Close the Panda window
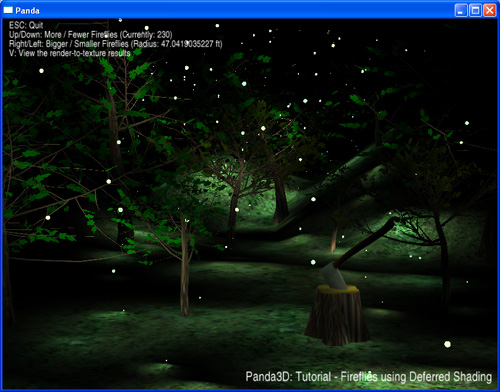Screen dimensions: 500x392 490,10
